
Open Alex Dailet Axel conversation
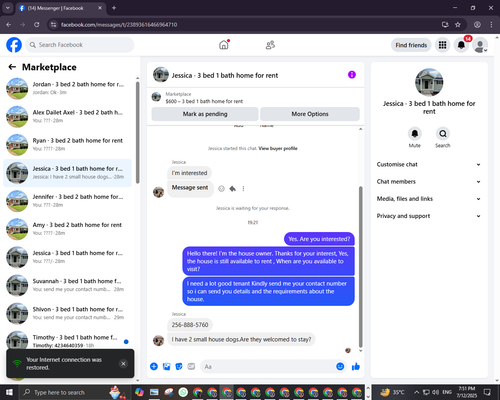[x=67, y=116]
